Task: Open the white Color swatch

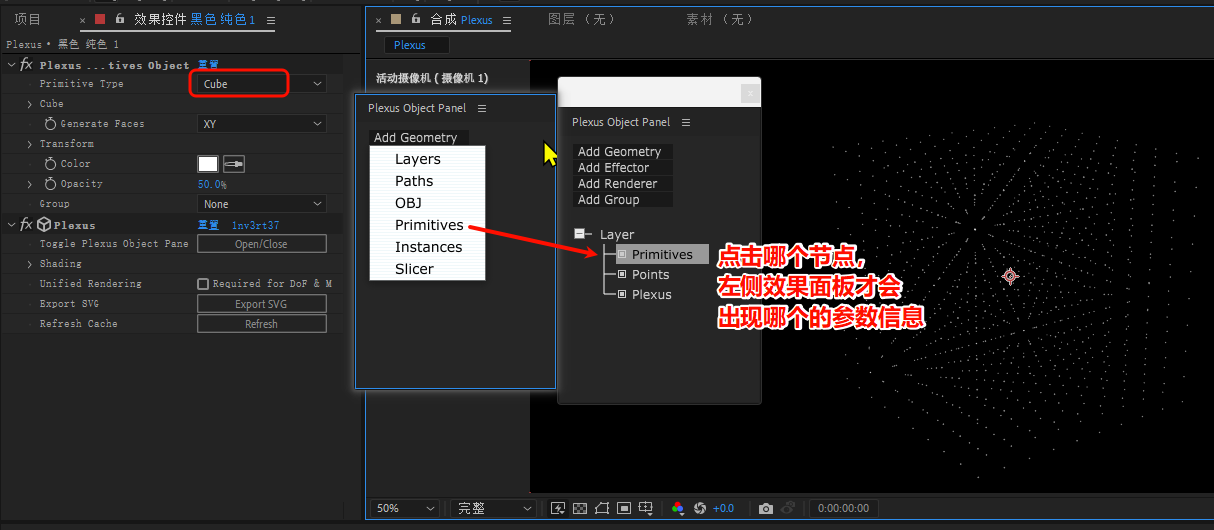Action: click(x=208, y=164)
